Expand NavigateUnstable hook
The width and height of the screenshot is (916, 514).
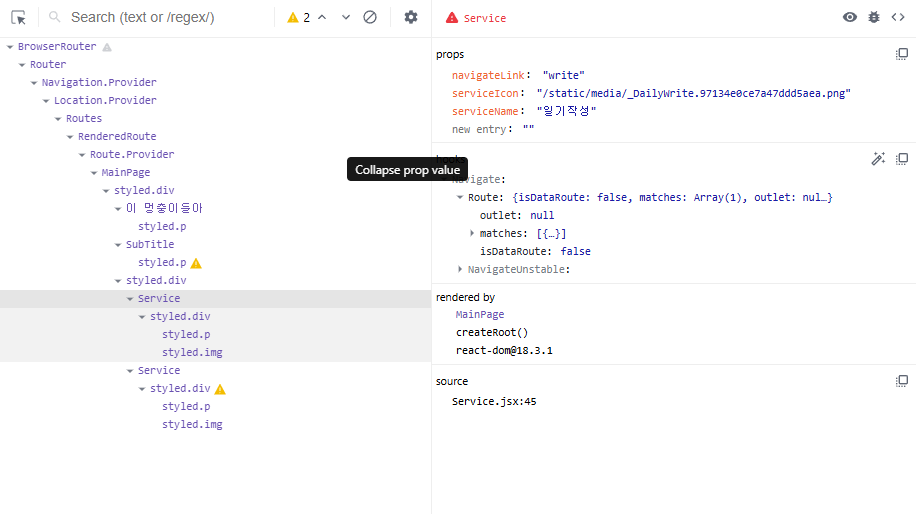point(460,269)
